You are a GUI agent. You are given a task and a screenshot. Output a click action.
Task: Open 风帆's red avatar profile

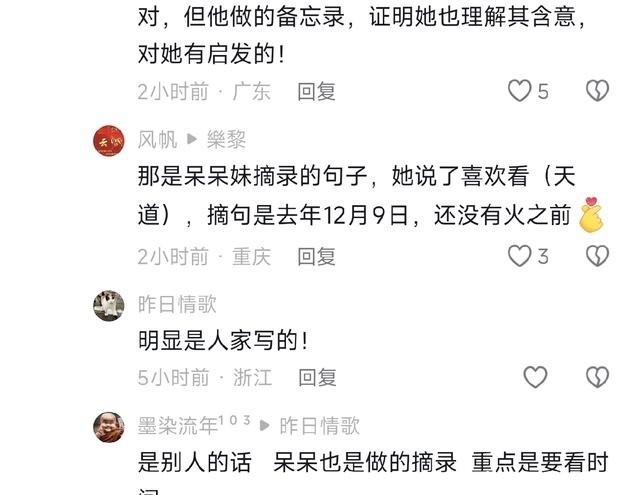pos(109,140)
